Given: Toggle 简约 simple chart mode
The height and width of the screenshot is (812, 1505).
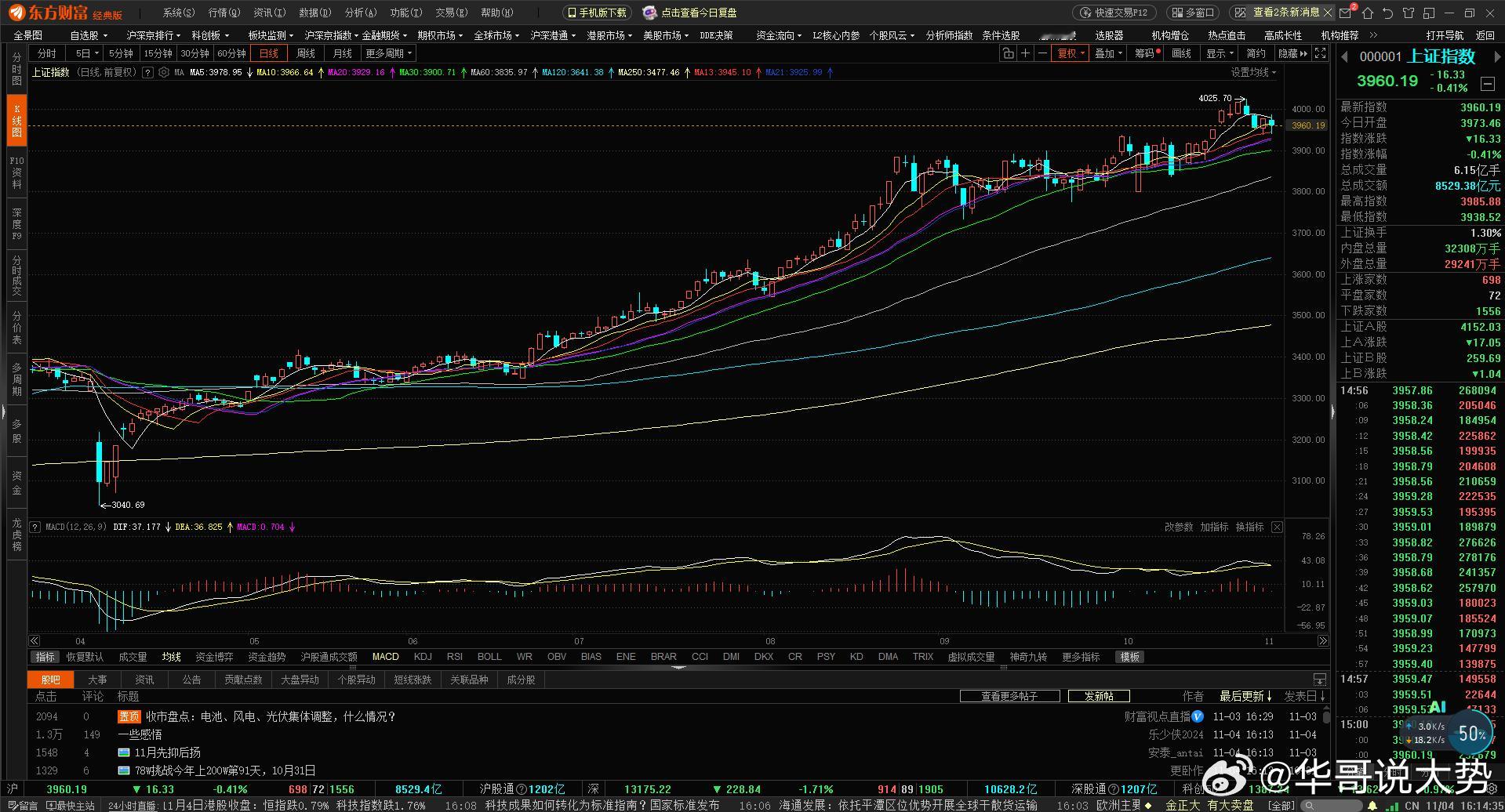Looking at the screenshot, I should (1256, 53).
